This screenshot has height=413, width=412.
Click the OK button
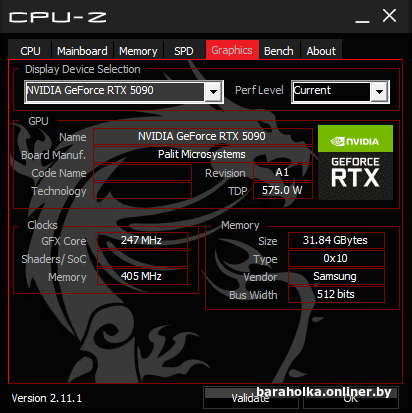click(351, 398)
